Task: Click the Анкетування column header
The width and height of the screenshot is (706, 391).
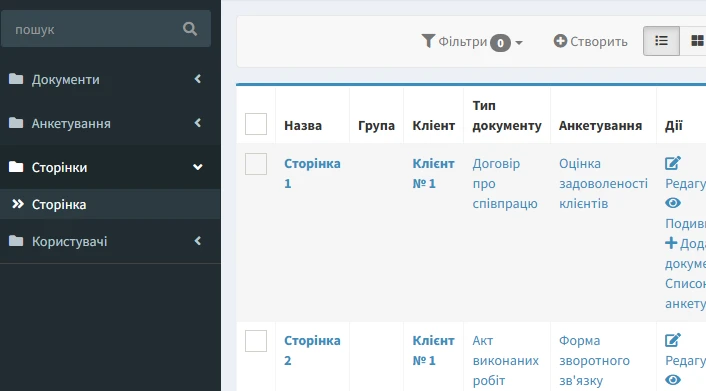Action: [600, 125]
